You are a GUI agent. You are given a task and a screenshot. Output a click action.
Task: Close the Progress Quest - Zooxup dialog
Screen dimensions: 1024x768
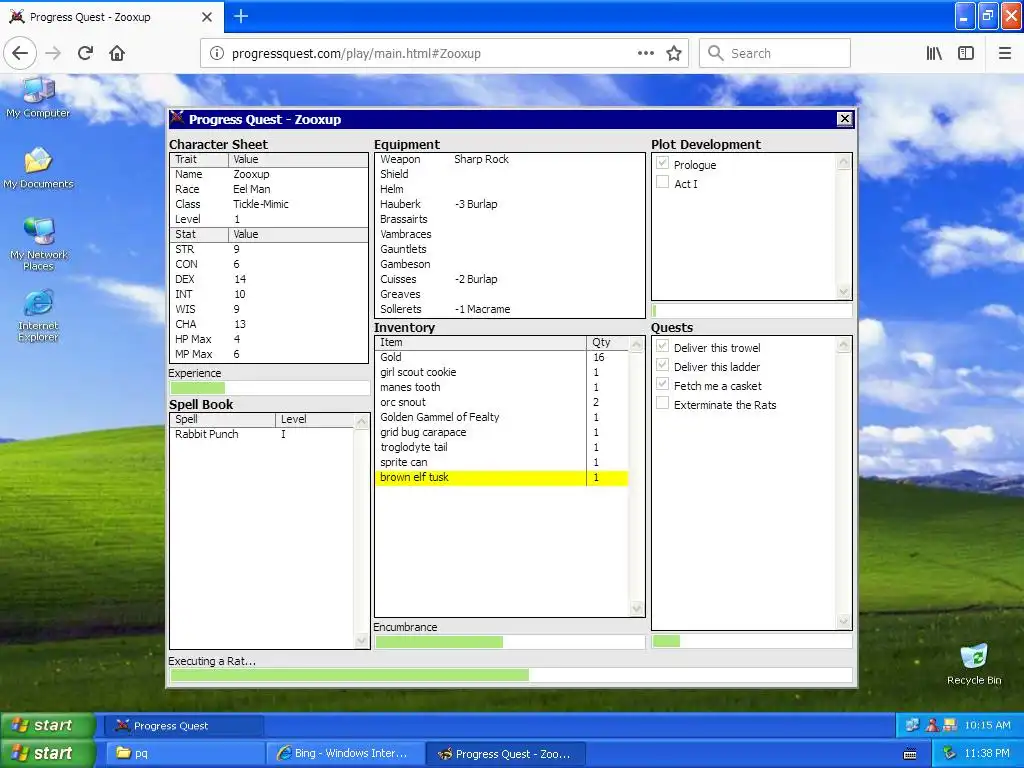844,119
